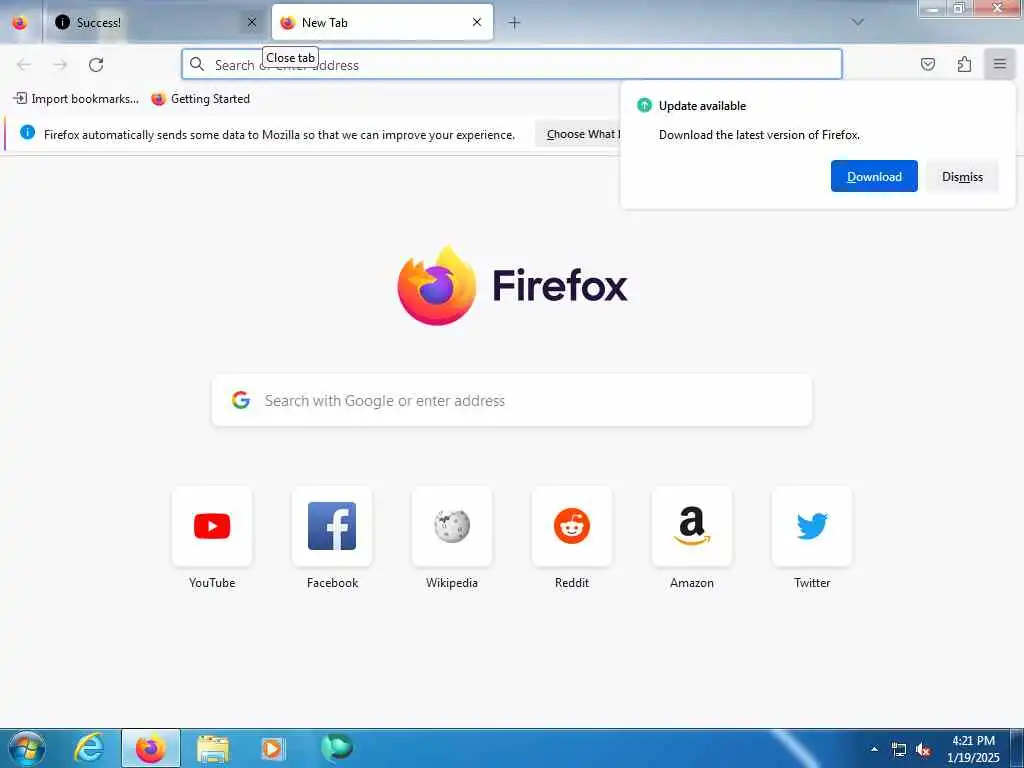Go back one page
Viewport: 1024px width, 768px height.
24,64
